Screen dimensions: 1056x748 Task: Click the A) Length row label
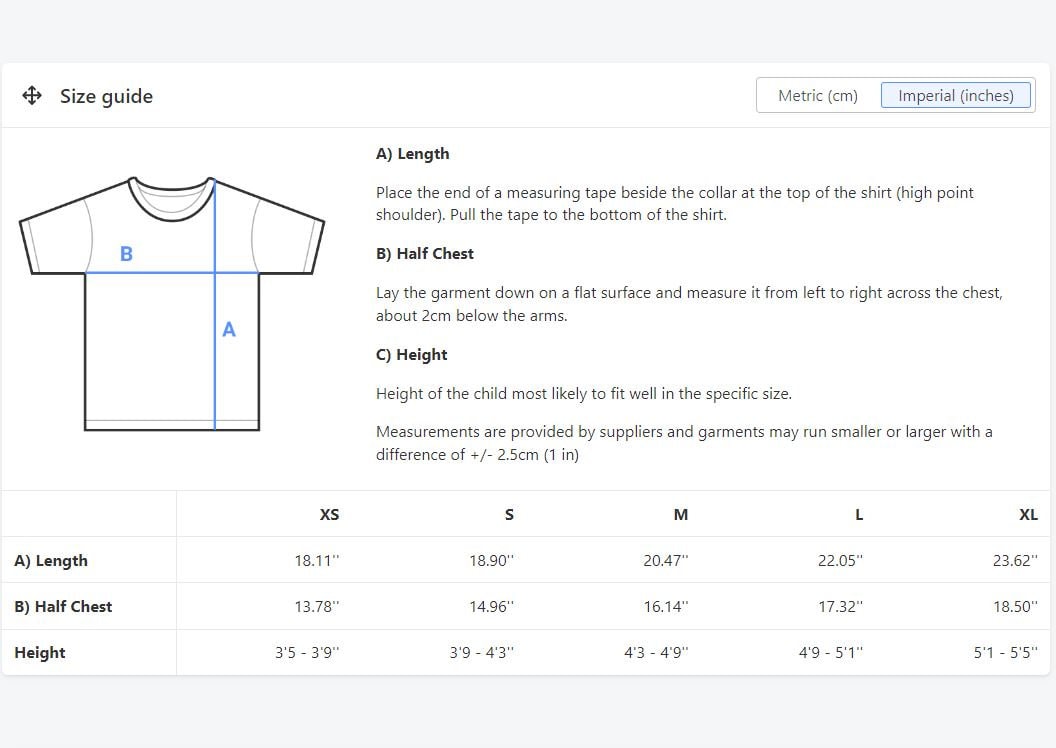pyautogui.click(x=51, y=560)
